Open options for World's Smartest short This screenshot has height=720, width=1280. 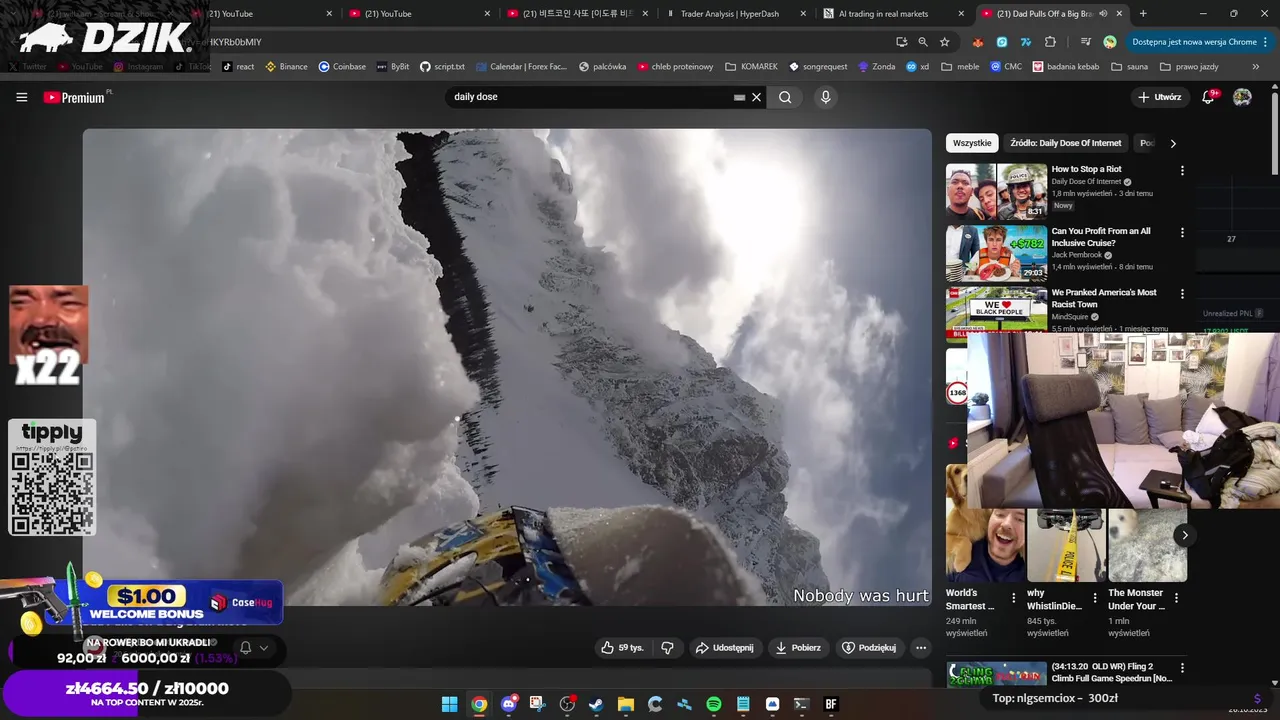[1013, 598]
